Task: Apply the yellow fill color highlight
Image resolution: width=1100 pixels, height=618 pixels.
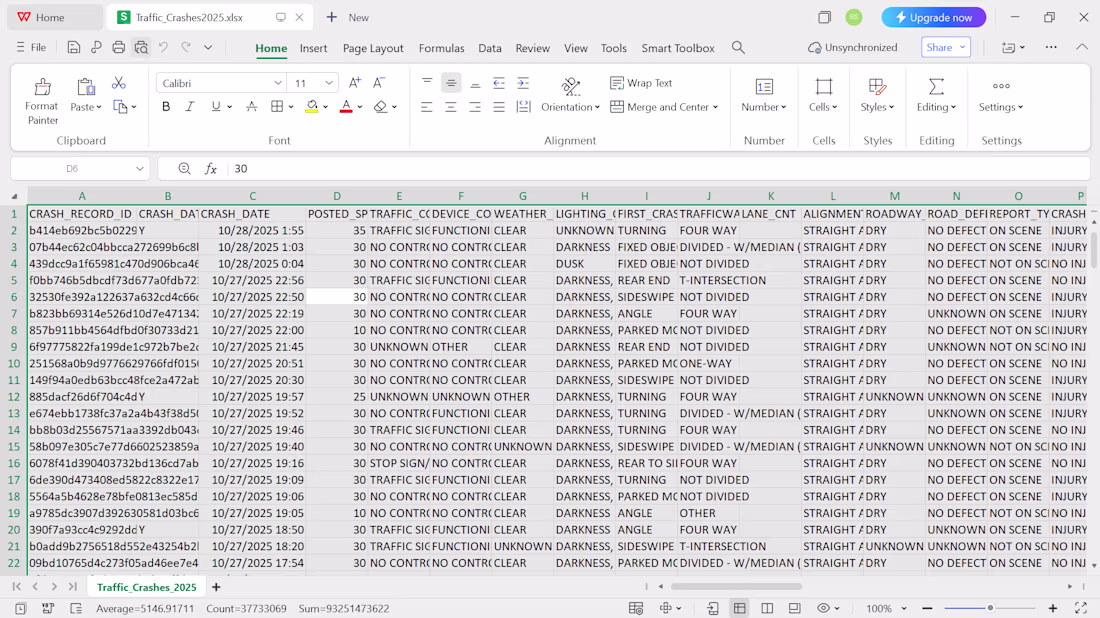Action: [312, 107]
